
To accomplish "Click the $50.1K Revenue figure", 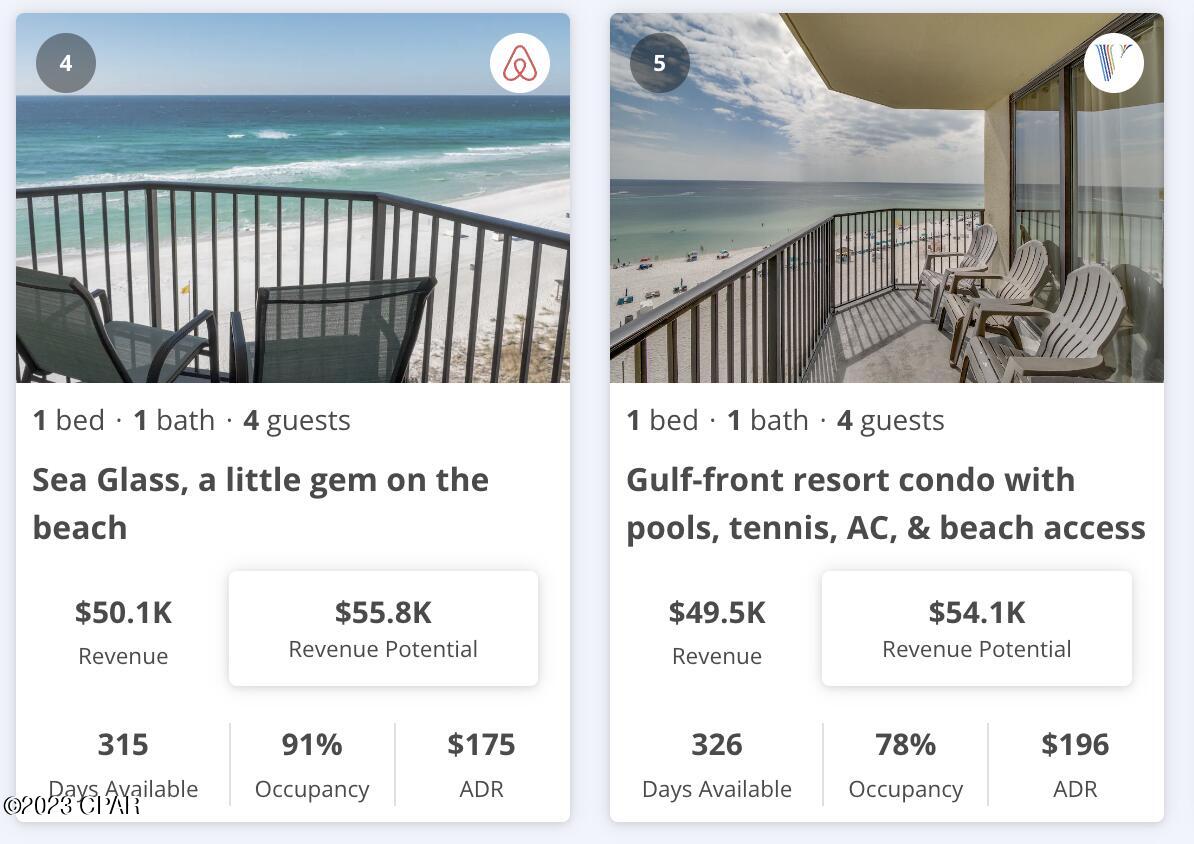I will click(123, 613).
